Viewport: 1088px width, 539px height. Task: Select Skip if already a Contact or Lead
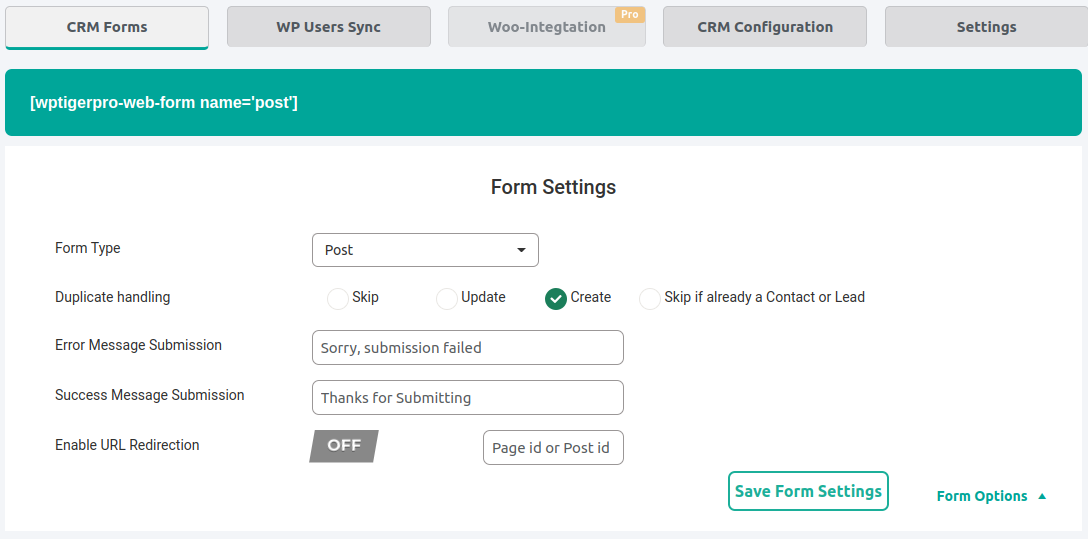pyautogui.click(x=649, y=299)
